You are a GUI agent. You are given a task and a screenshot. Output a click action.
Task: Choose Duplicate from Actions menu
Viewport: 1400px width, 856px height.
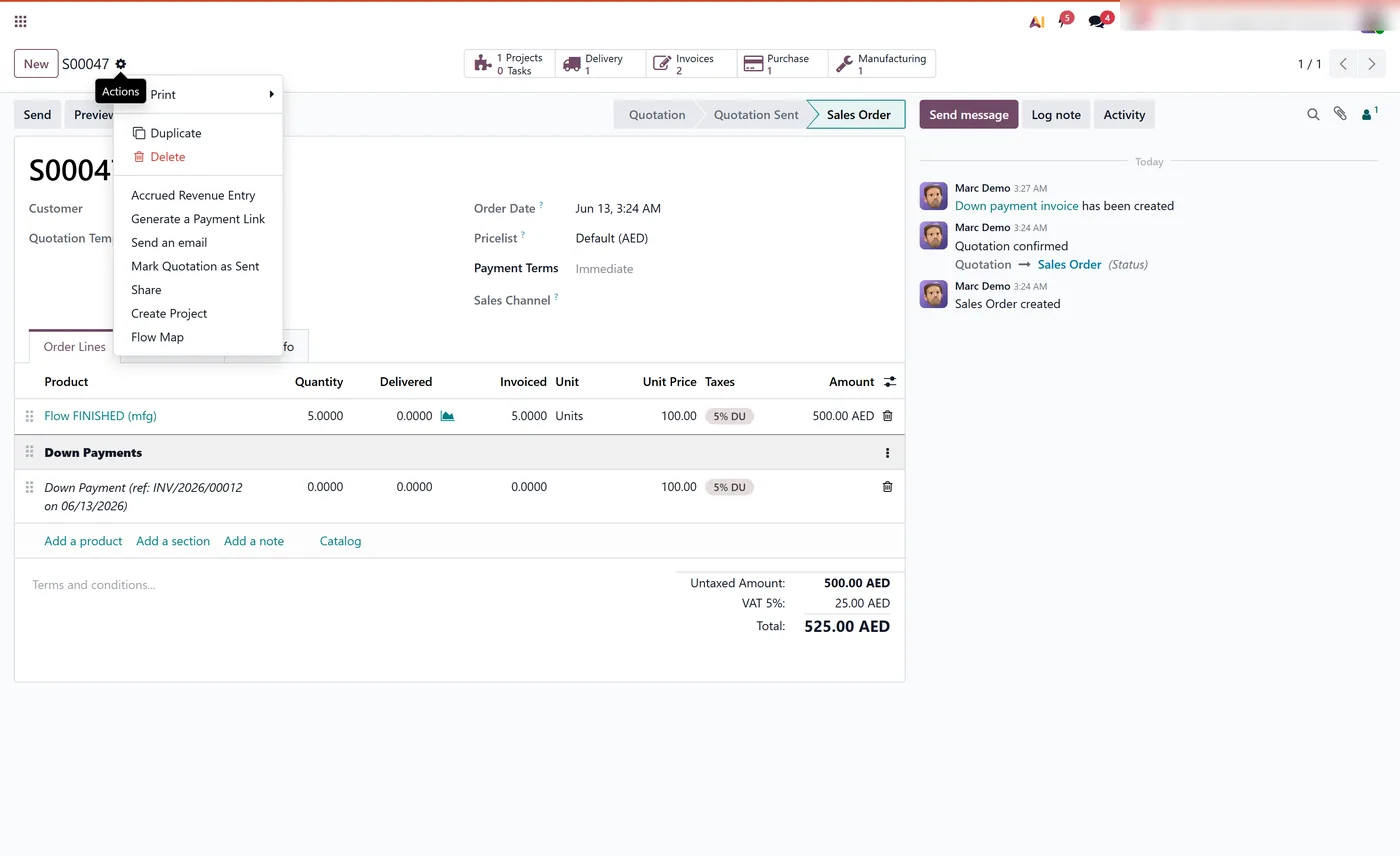[198, 133]
